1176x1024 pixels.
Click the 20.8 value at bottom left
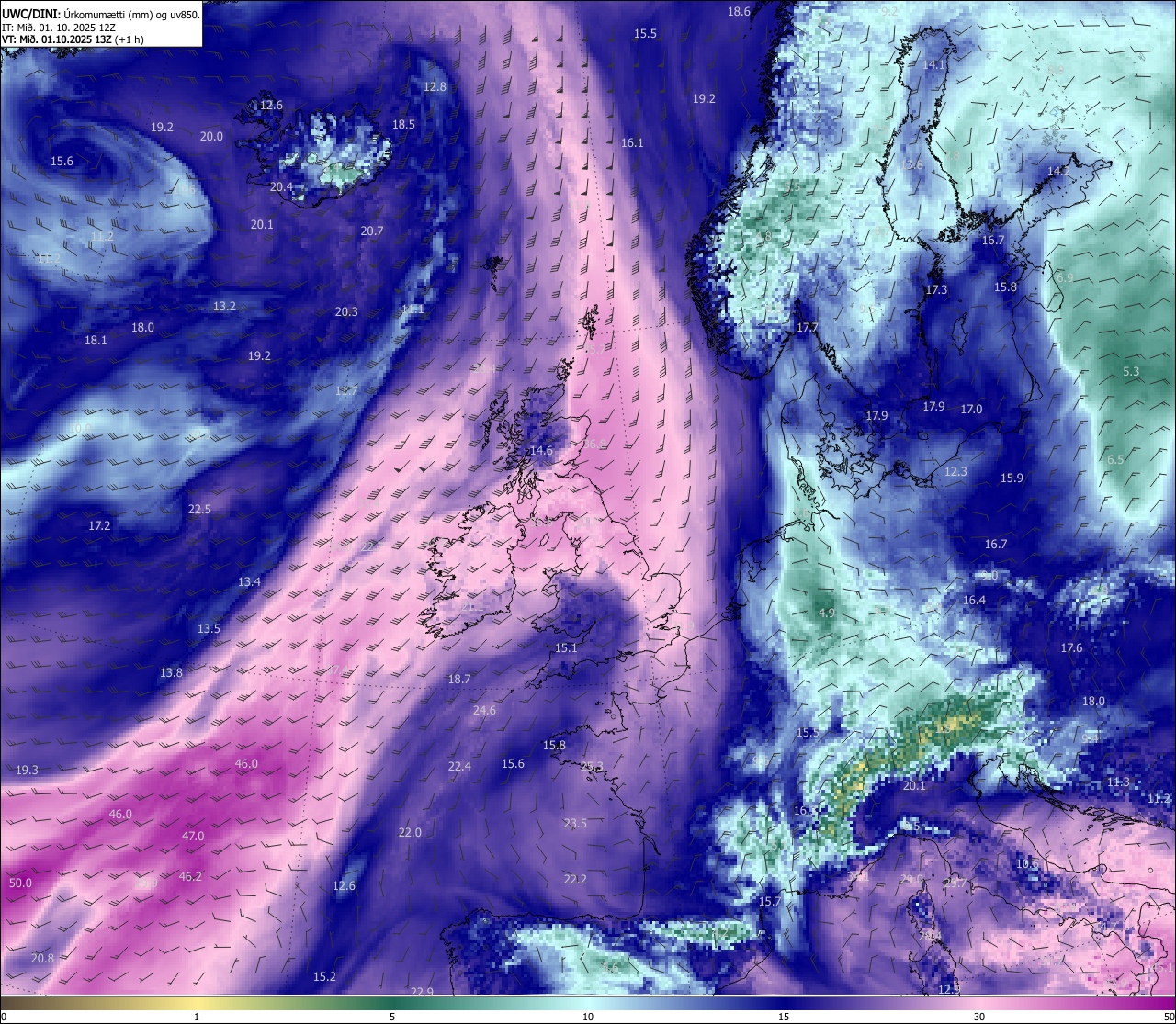42,959
